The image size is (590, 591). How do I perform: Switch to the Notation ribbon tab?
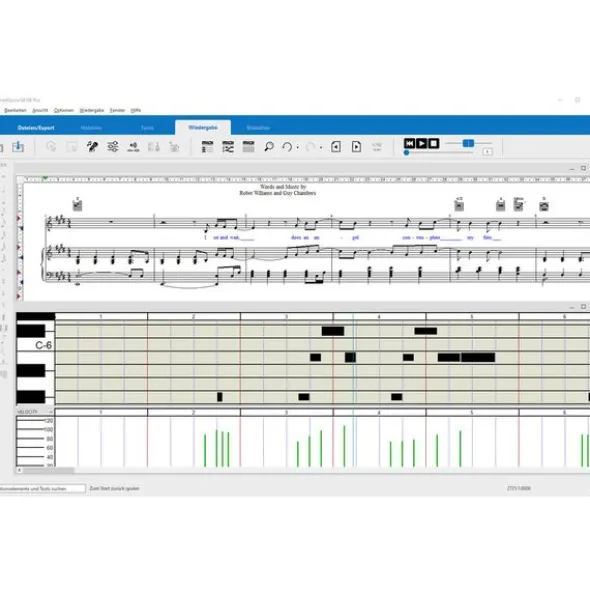click(x=91, y=128)
